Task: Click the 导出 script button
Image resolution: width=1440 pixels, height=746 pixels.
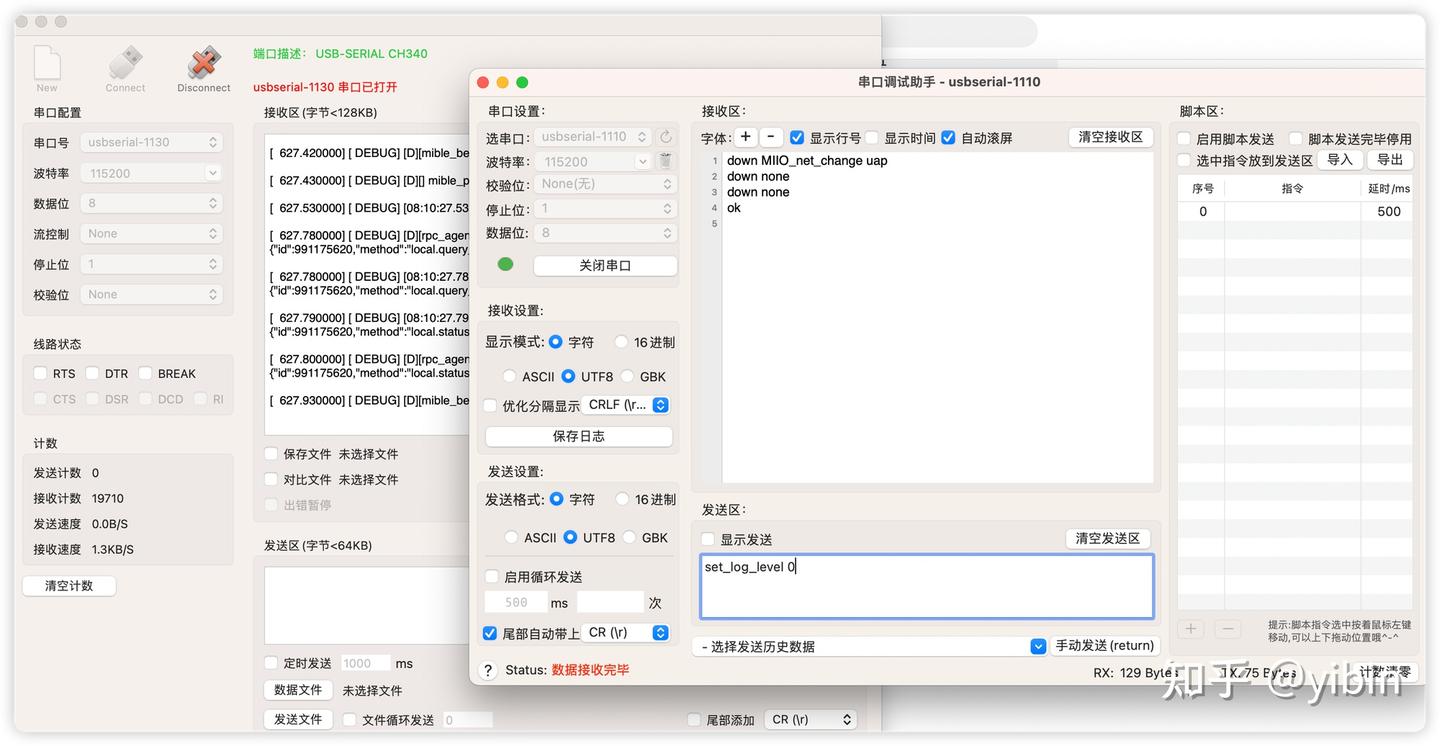Action: (x=1390, y=160)
